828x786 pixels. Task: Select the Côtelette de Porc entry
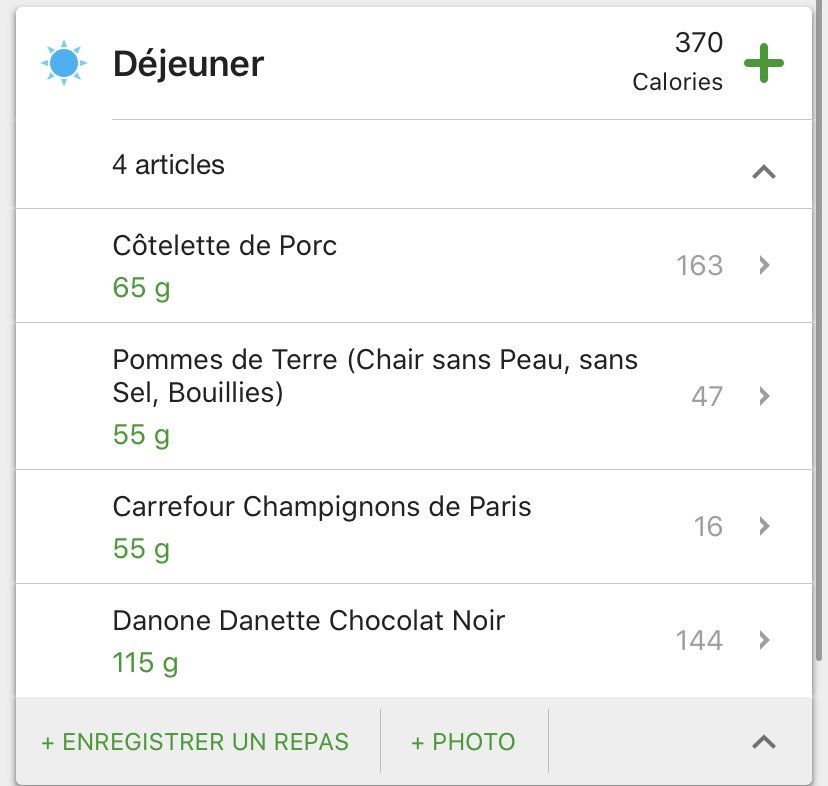(x=225, y=246)
